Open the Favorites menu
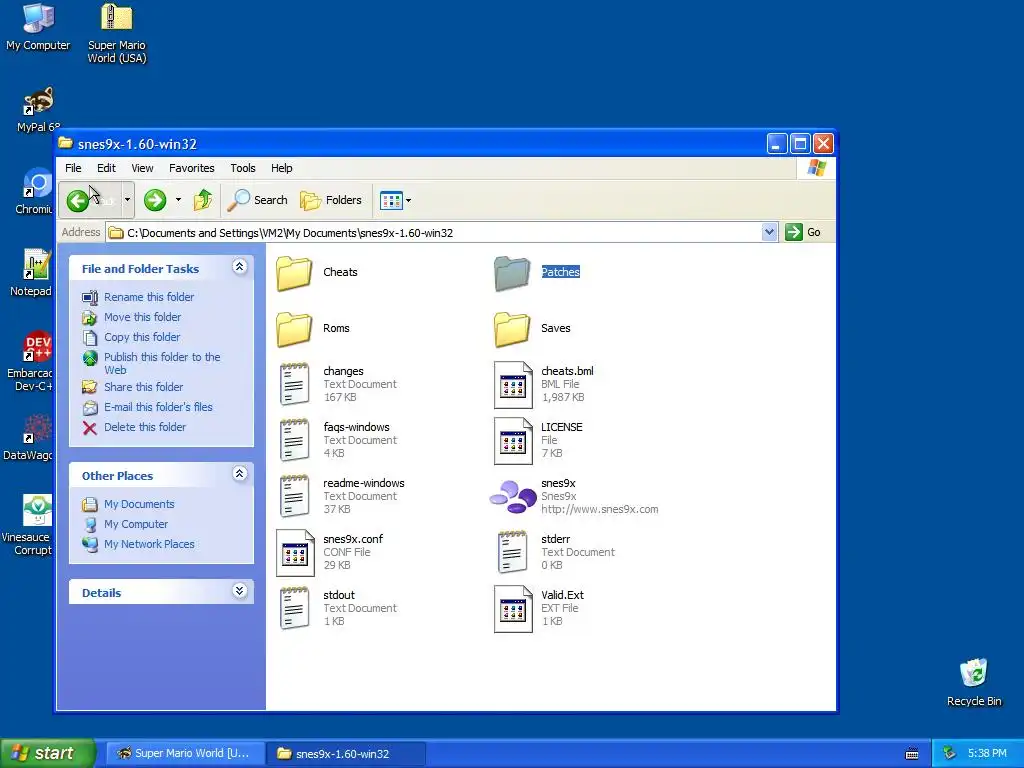The width and height of the screenshot is (1024, 768). pos(191,168)
